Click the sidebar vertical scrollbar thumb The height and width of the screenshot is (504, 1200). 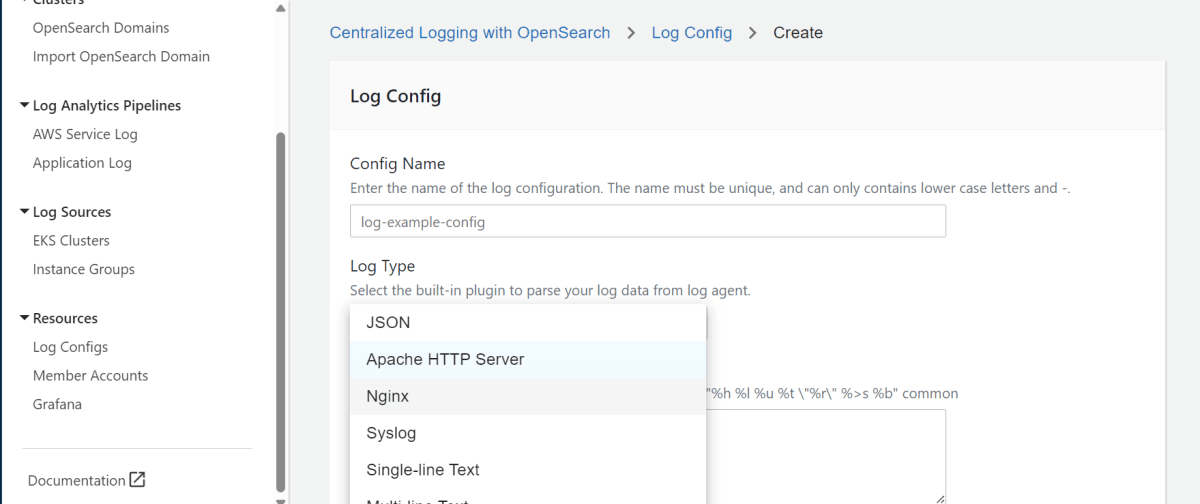pos(280,310)
